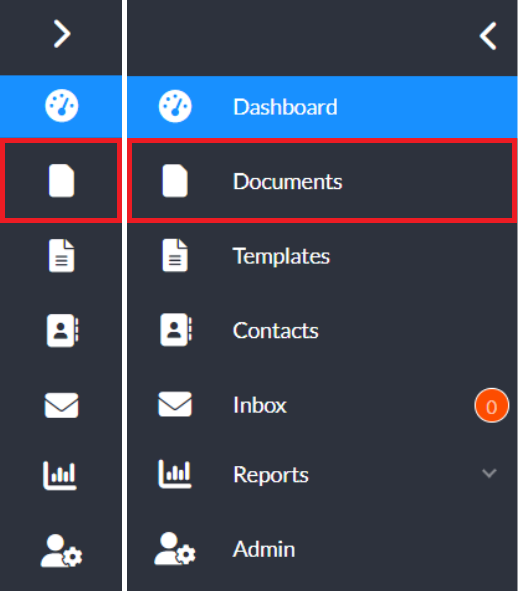The image size is (518, 591).
Task: Open Reports chart icon in collapsed sidebar
Action: pos(60,475)
